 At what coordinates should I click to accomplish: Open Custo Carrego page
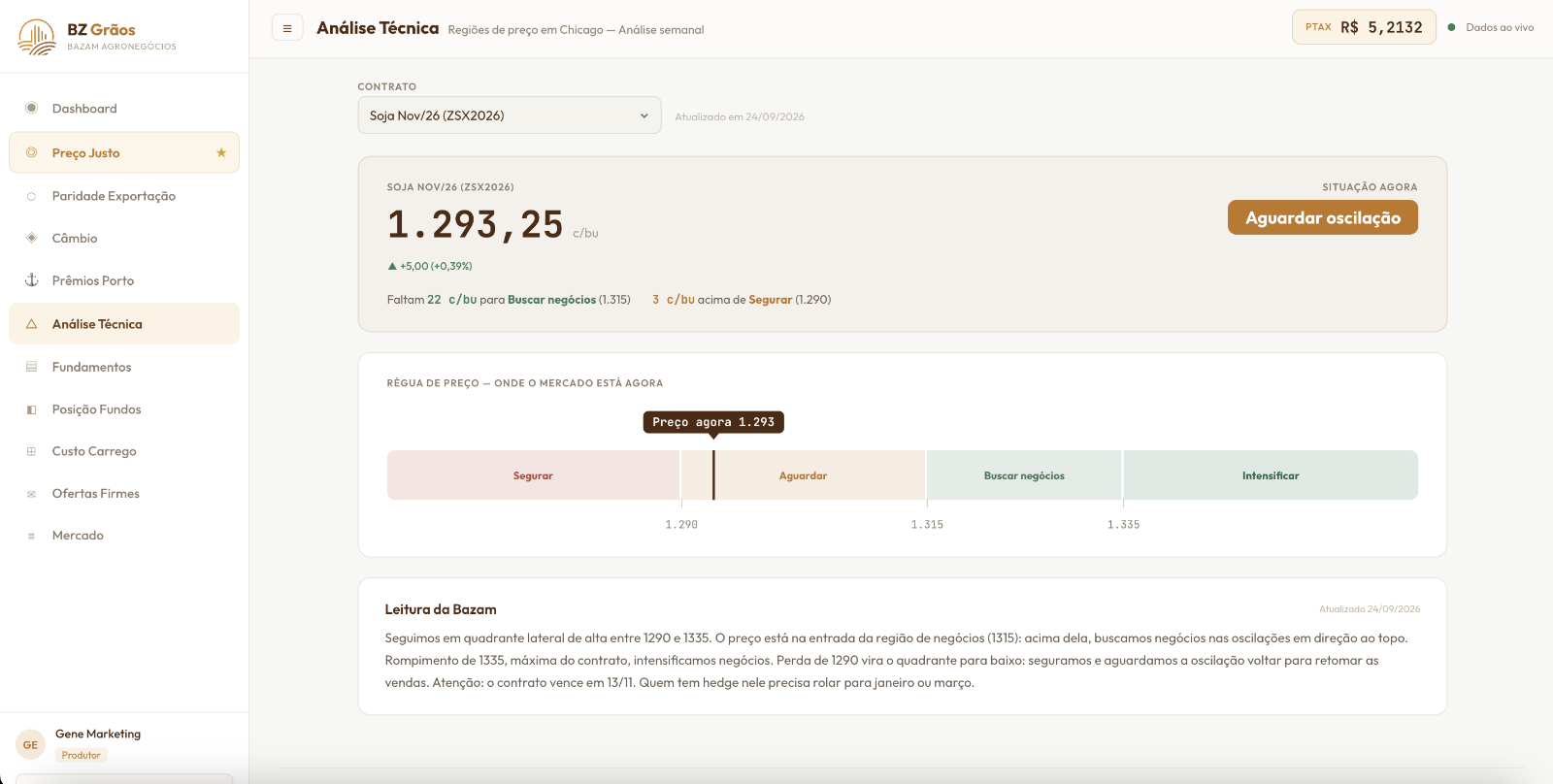pos(124,451)
